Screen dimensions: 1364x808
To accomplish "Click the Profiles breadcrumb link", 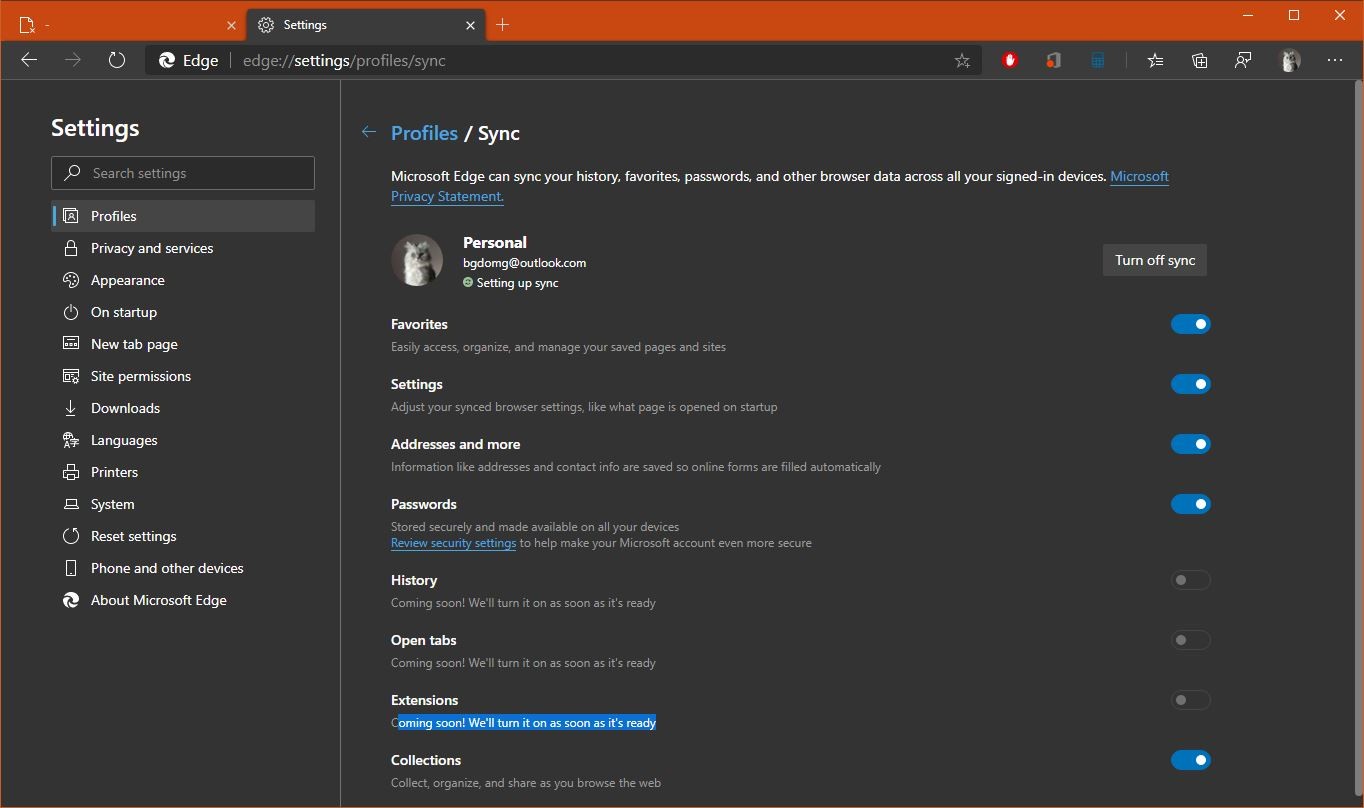I will tap(424, 133).
